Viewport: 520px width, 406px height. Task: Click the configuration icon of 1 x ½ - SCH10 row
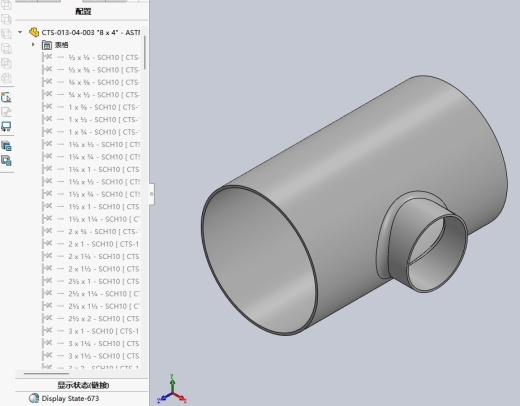pyautogui.click(x=47, y=119)
